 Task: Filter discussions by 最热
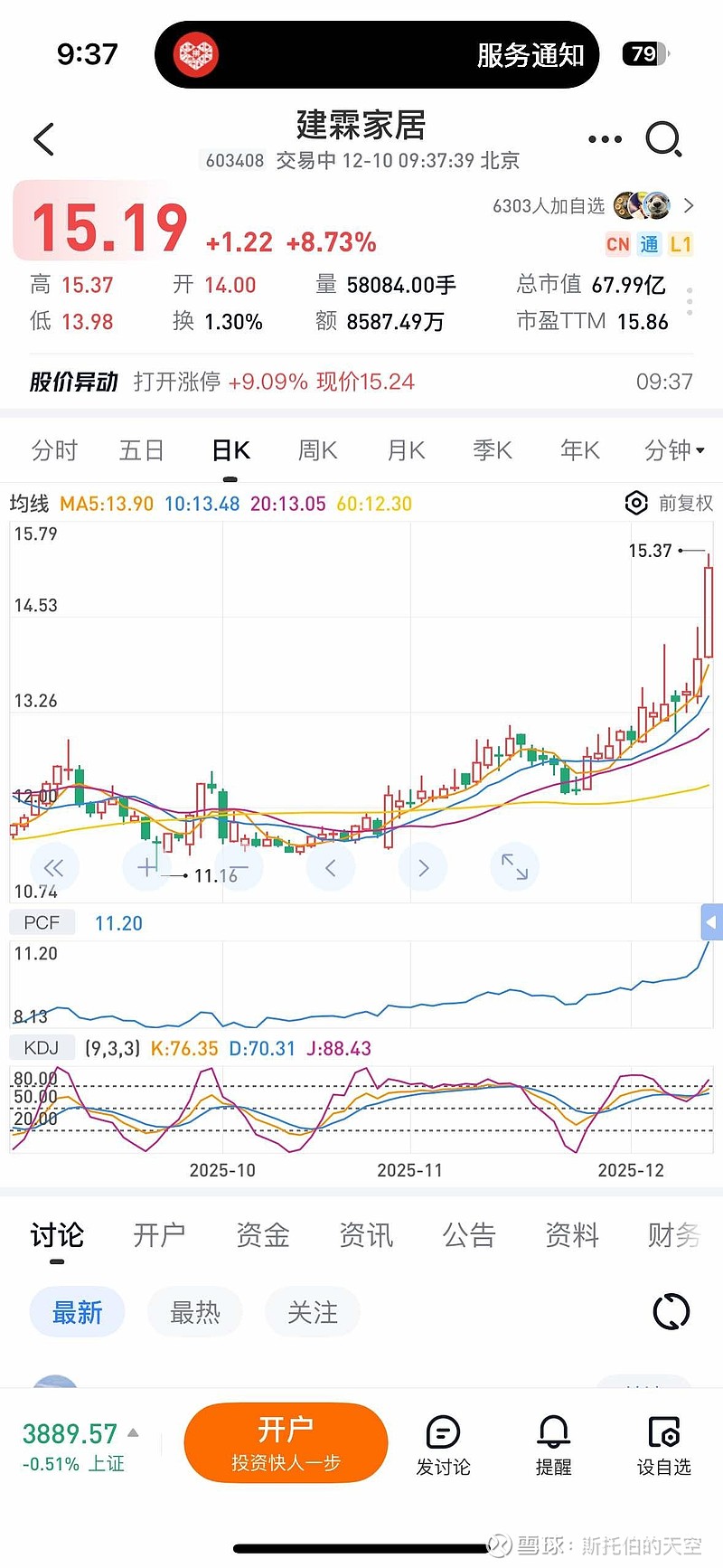tap(195, 1312)
